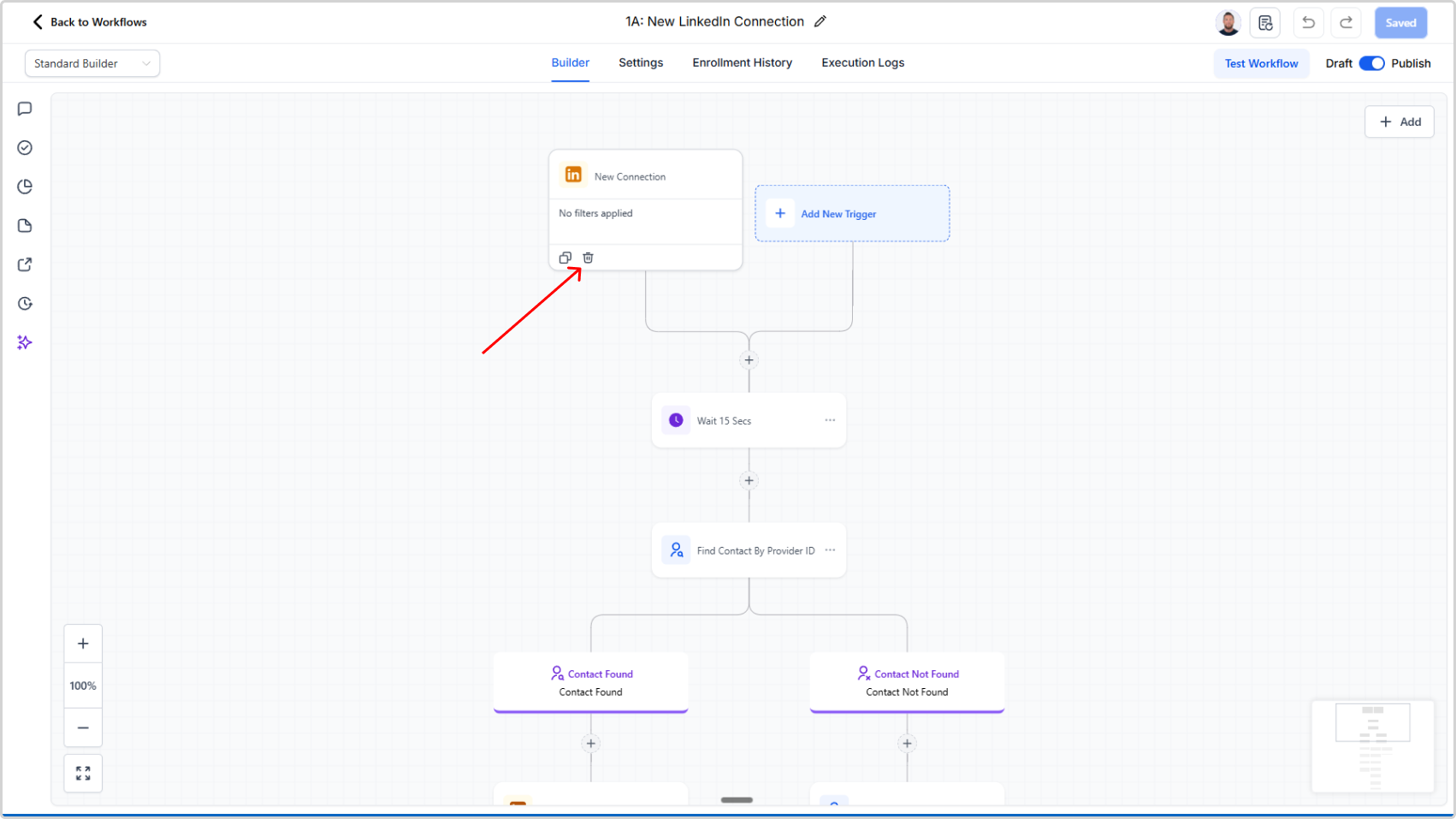Zoom out with the minus button
This screenshot has height=819, width=1456.
pyautogui.click(x=83, y=727)
